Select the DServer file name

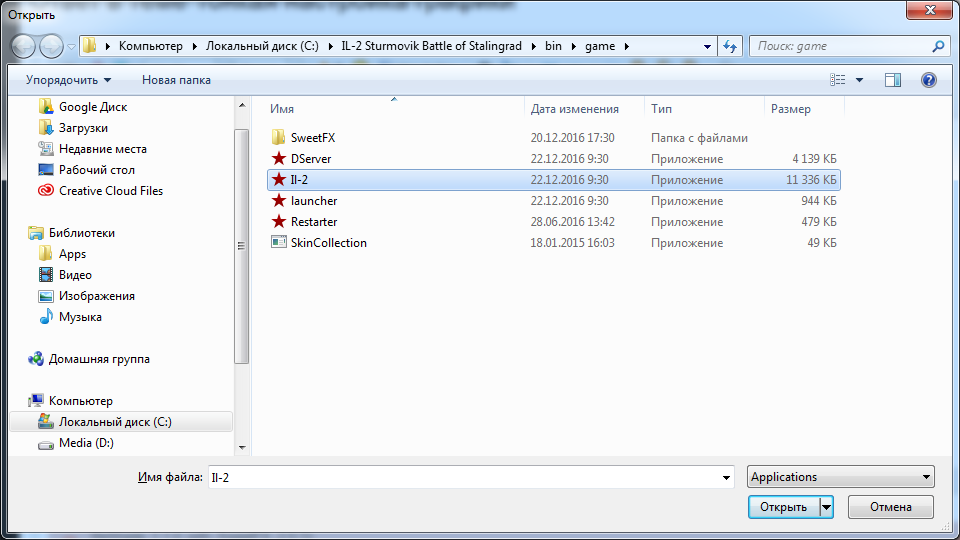click(x=311, y=159)
